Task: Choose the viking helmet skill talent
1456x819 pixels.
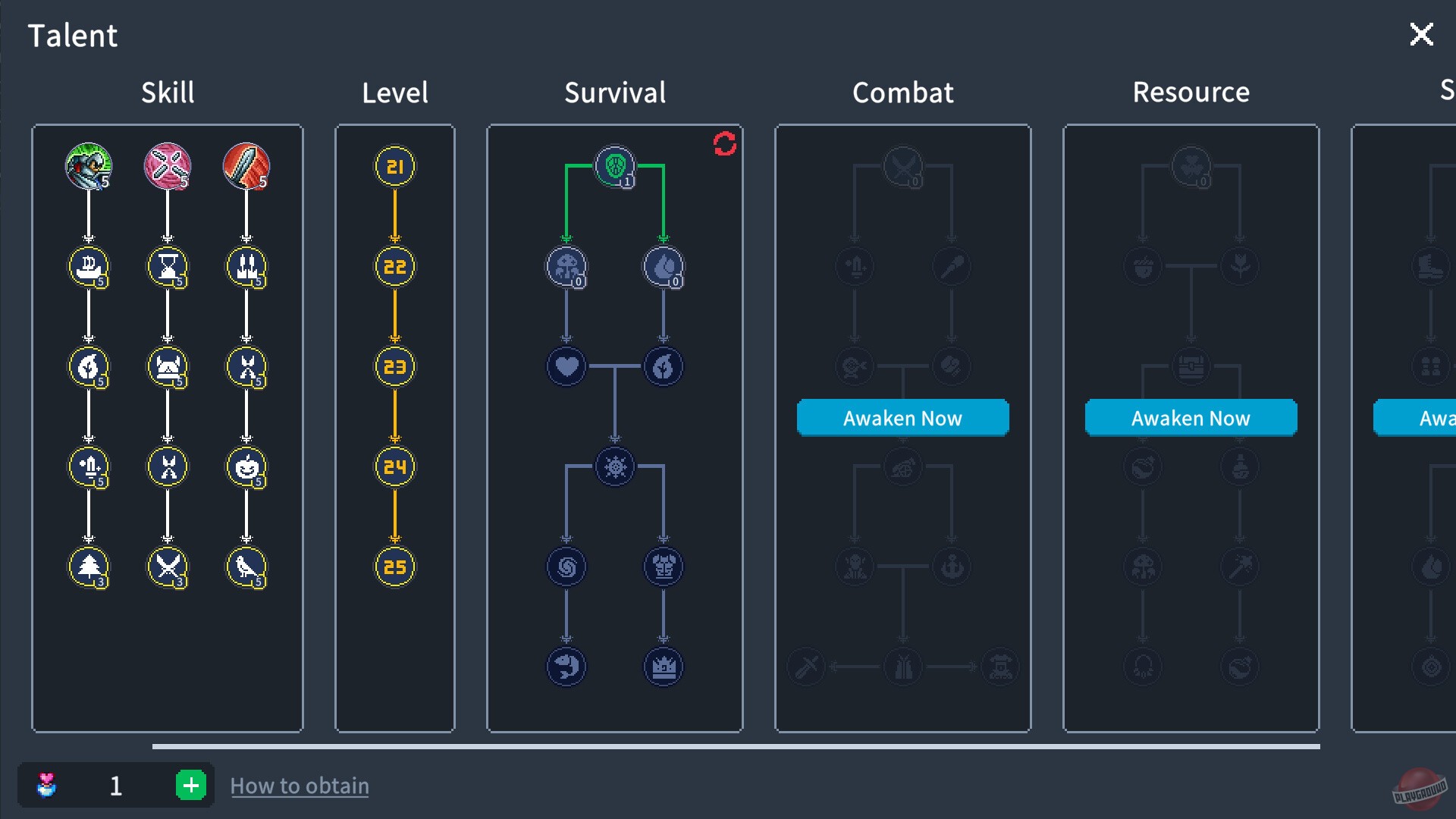Action: pos(168,367)
